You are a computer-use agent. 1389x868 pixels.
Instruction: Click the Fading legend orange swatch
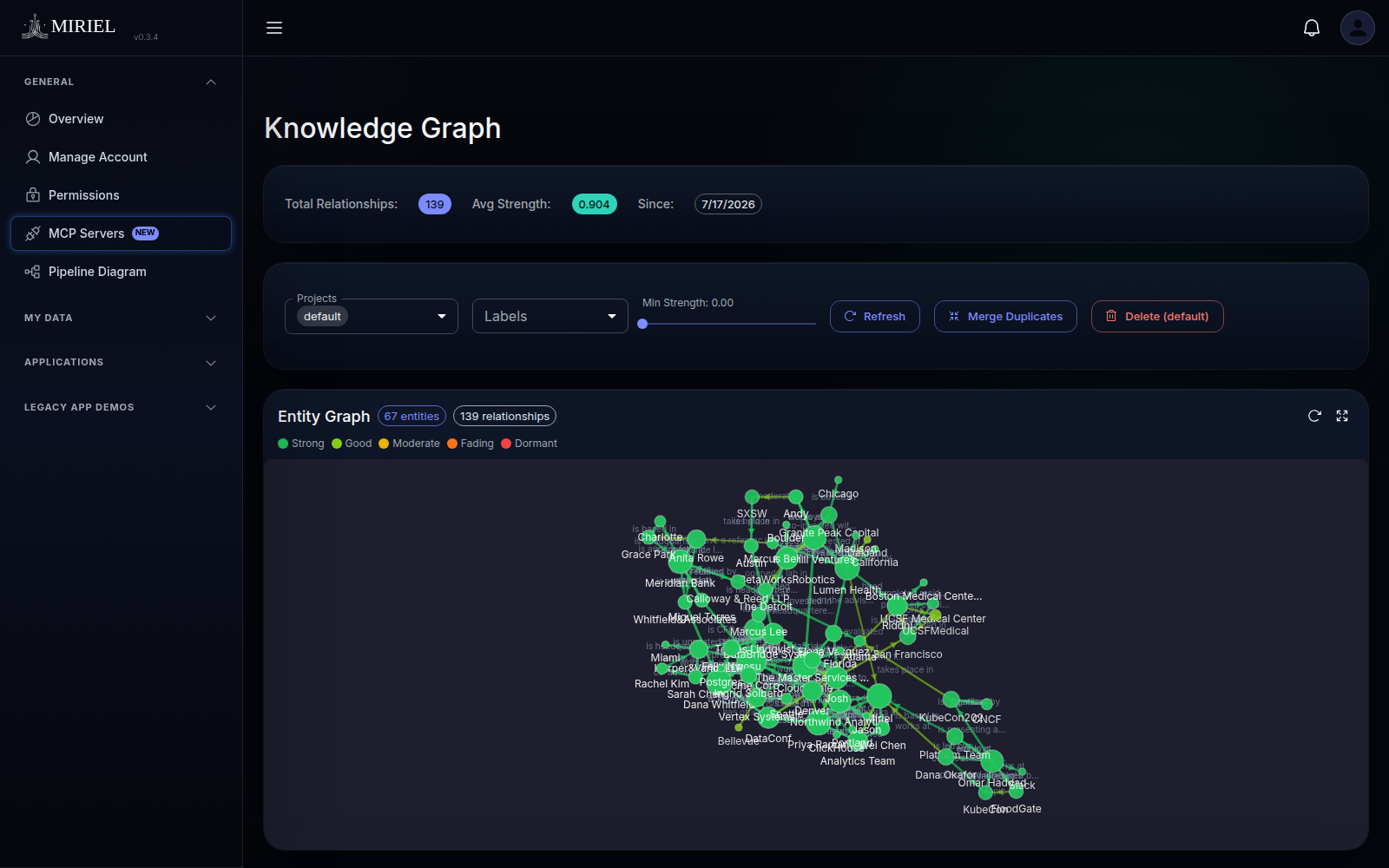pyautogui.click(x=452, y=444)
